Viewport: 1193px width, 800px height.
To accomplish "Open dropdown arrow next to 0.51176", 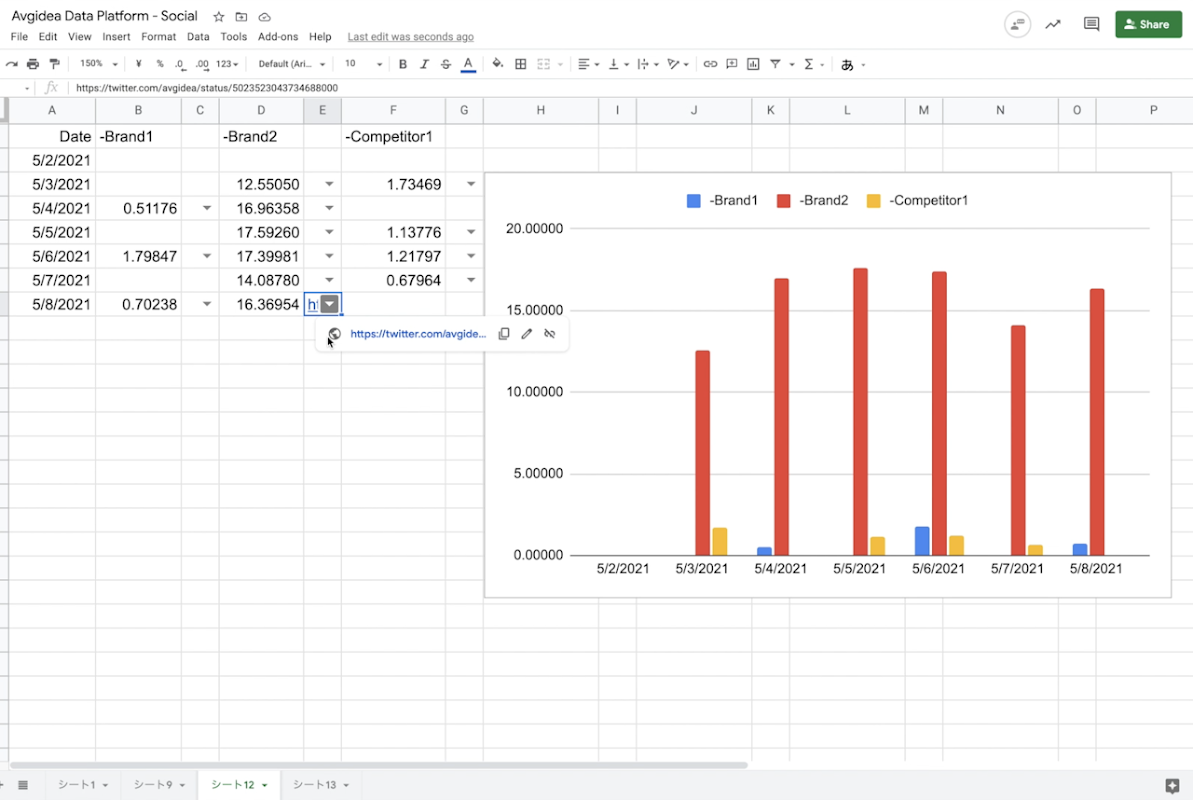I will point(207,208).
